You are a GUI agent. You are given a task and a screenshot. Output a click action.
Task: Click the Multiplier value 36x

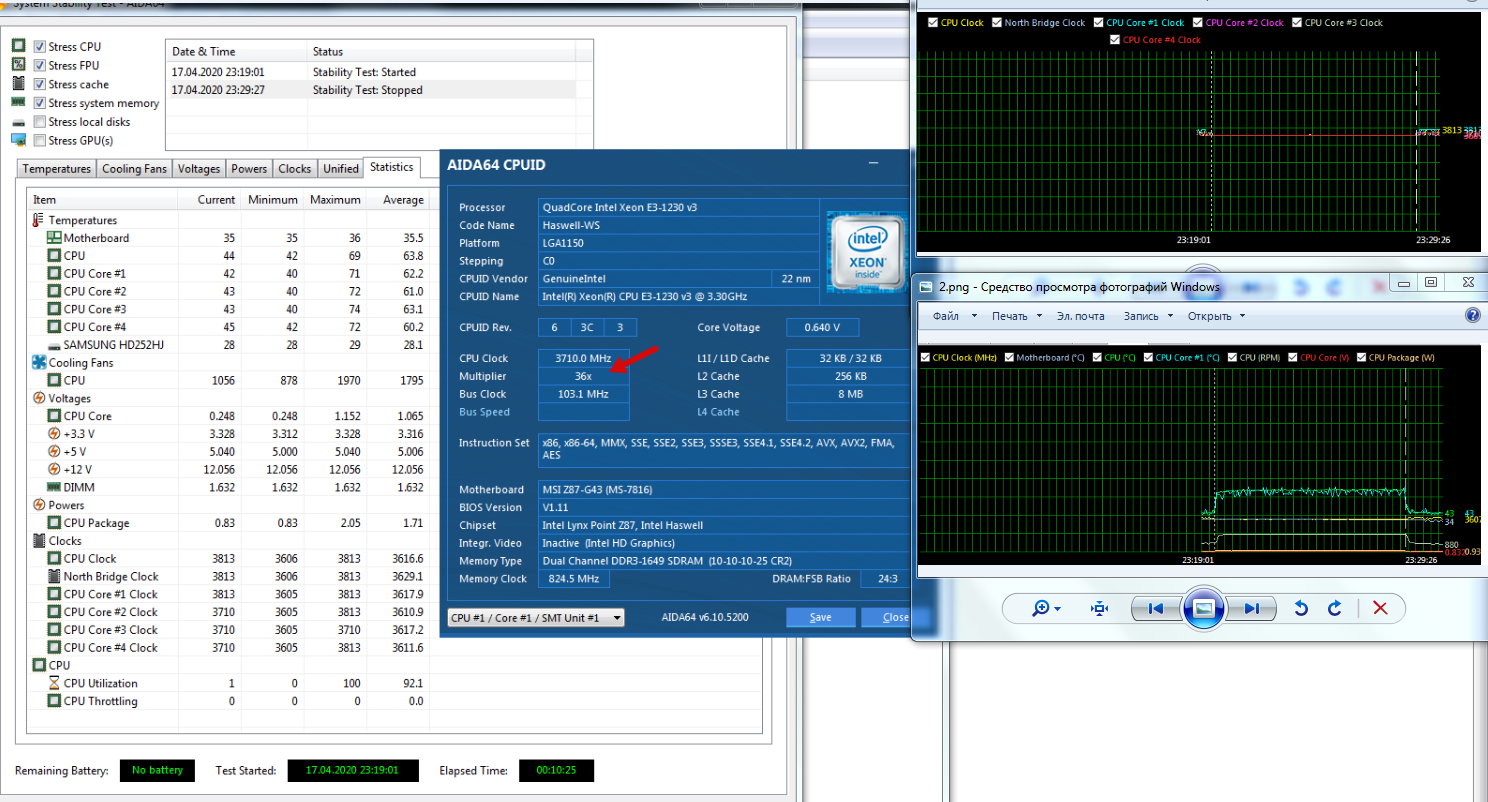[584, 376]
